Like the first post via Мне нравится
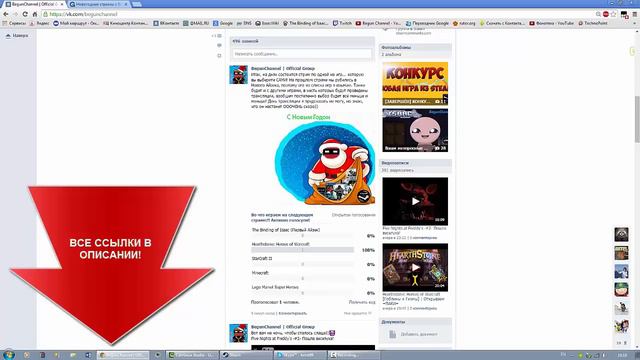Screen dimensions: 640x360 click(358, 313)
